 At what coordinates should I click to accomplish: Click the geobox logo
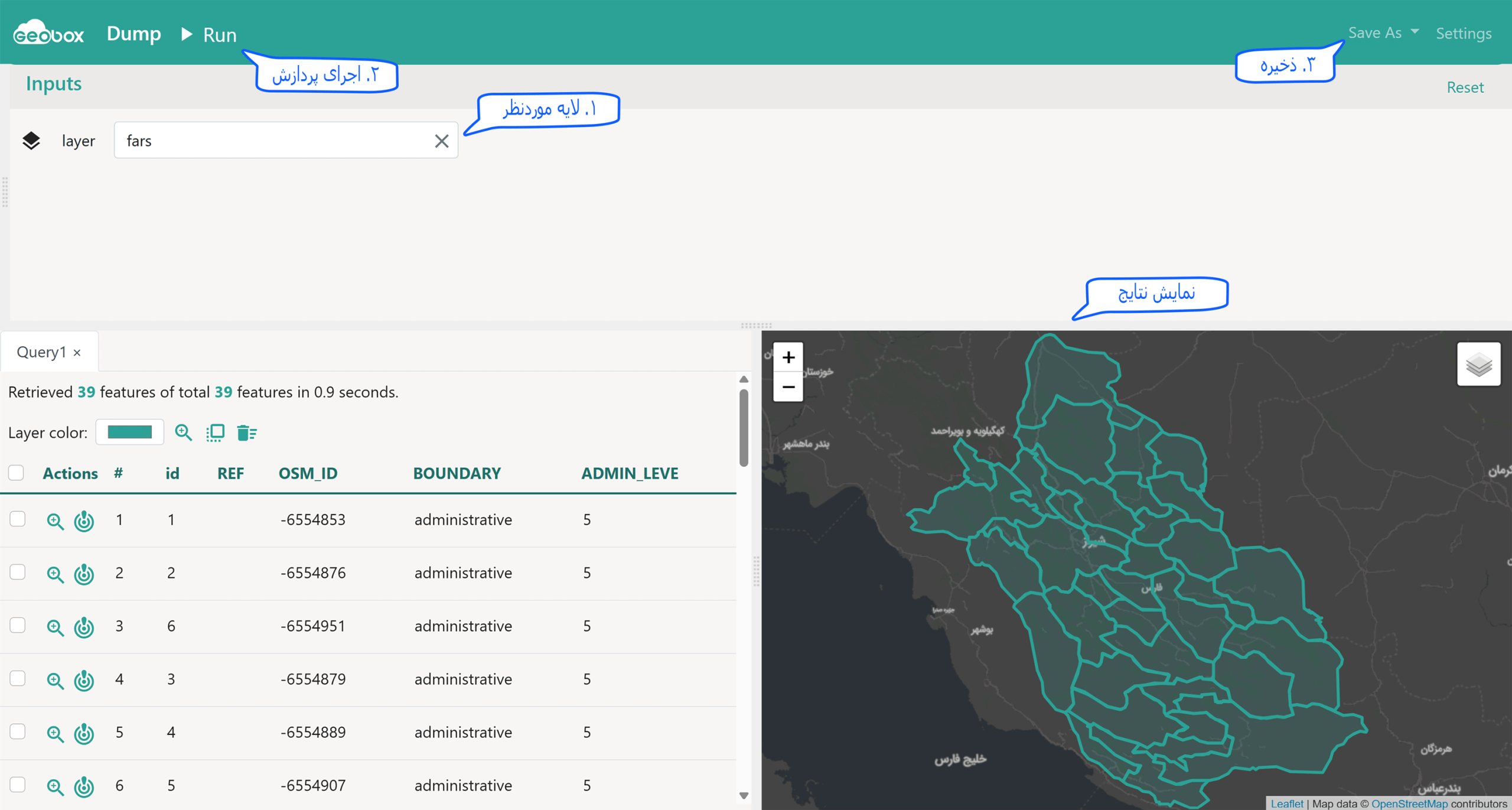[48, 32]
